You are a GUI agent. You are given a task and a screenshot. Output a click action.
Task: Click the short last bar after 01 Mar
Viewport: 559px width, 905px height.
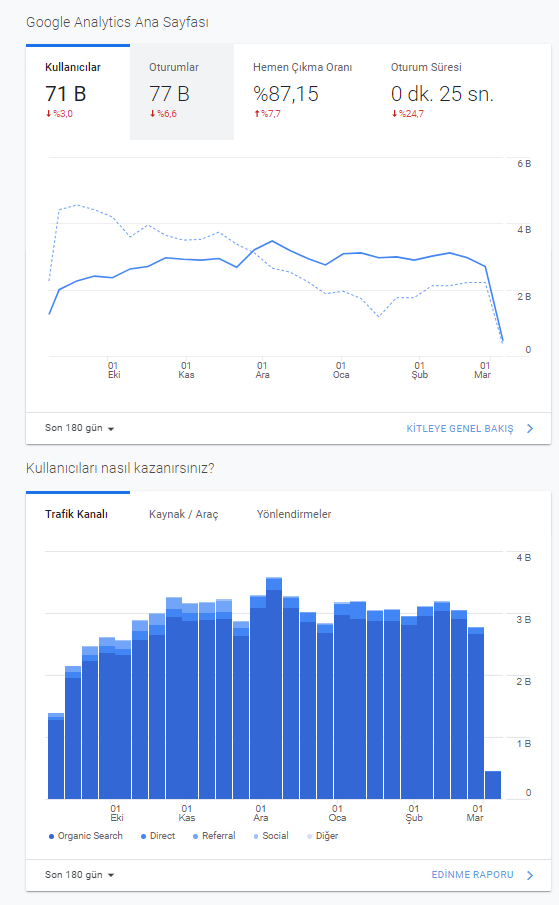(493, 785)
